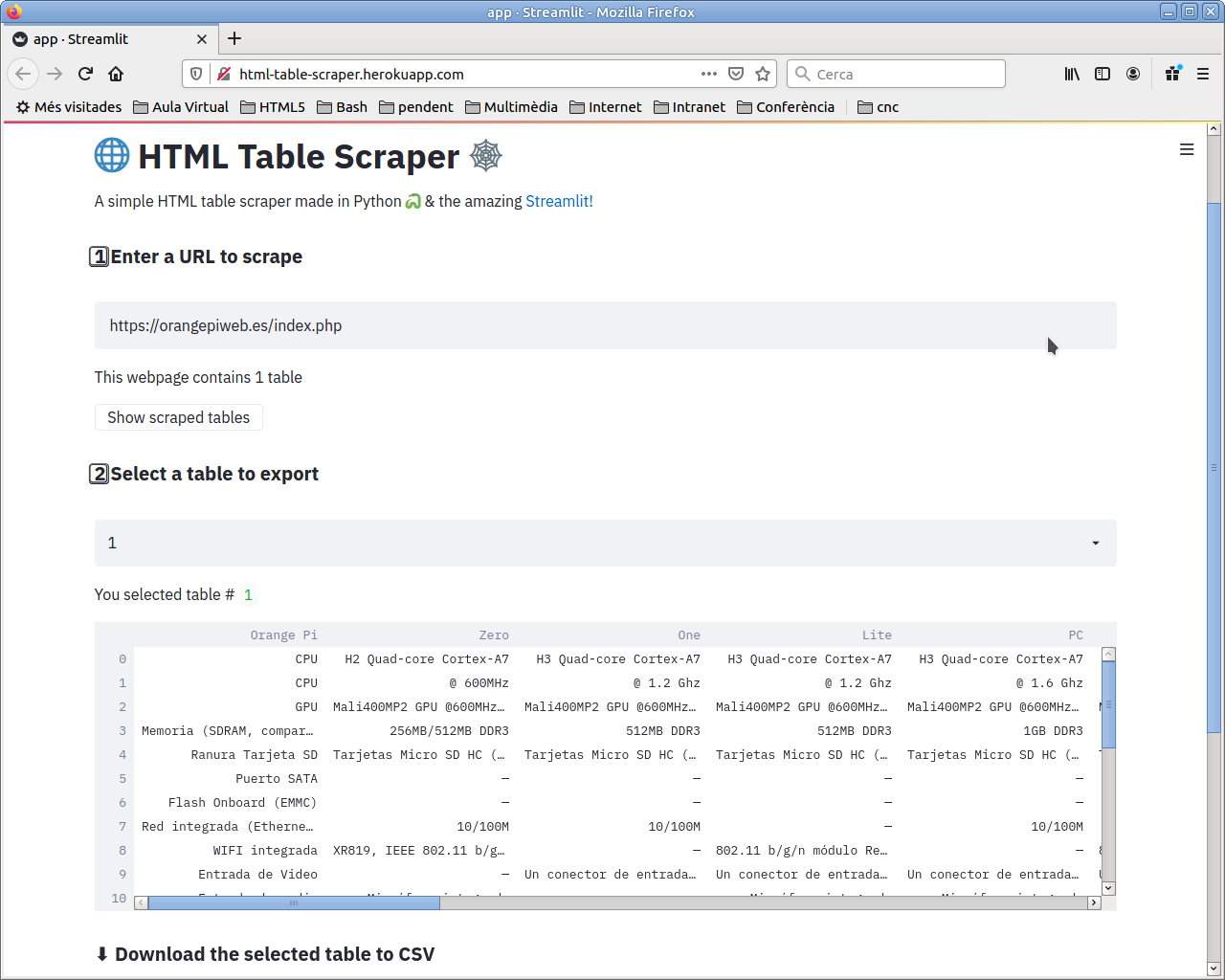This screenshot has height=980, width=1225.
Task: Click the table's horizontal scrollbar thumb
Action: [x=294, y=902]
